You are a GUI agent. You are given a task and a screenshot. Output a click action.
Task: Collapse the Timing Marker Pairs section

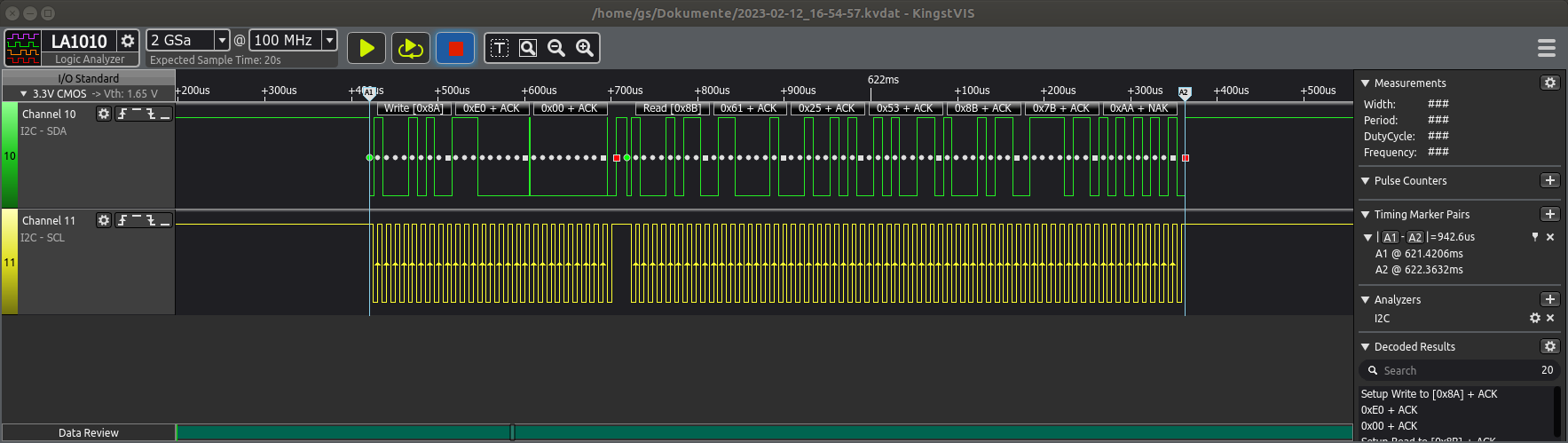pos(1366,214)
